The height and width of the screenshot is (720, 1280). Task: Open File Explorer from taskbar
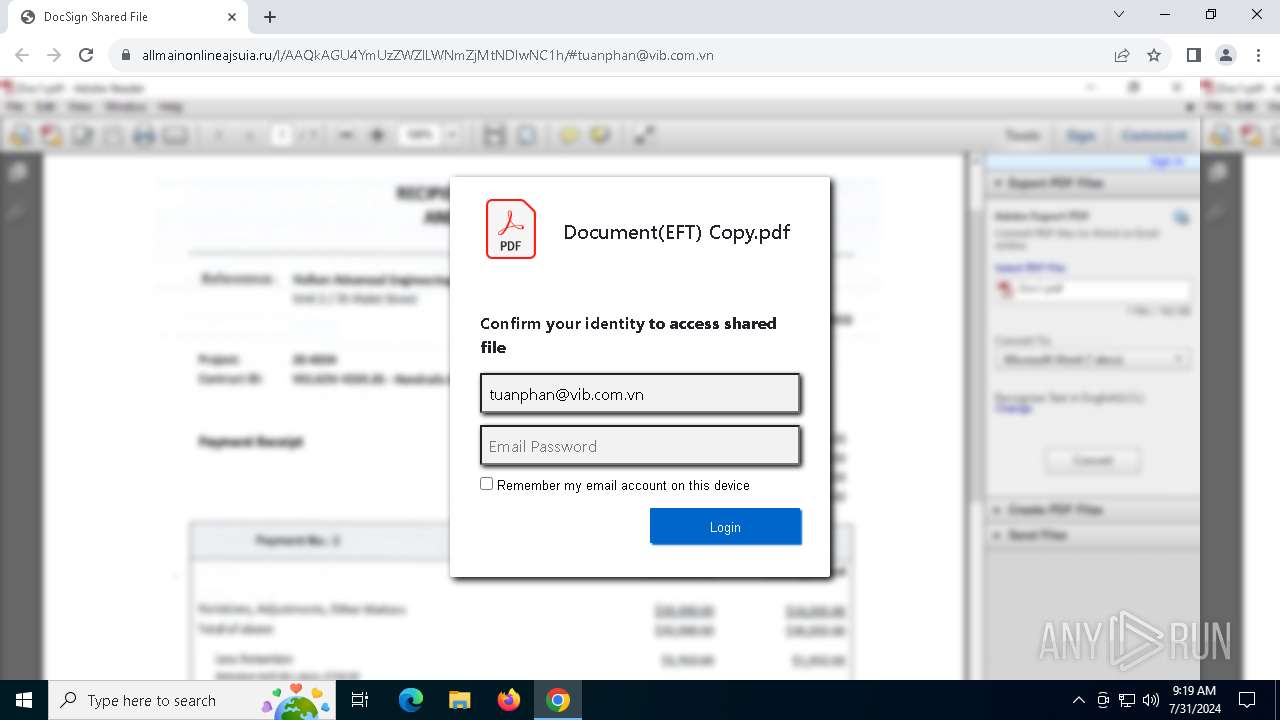tap(459, 700)
